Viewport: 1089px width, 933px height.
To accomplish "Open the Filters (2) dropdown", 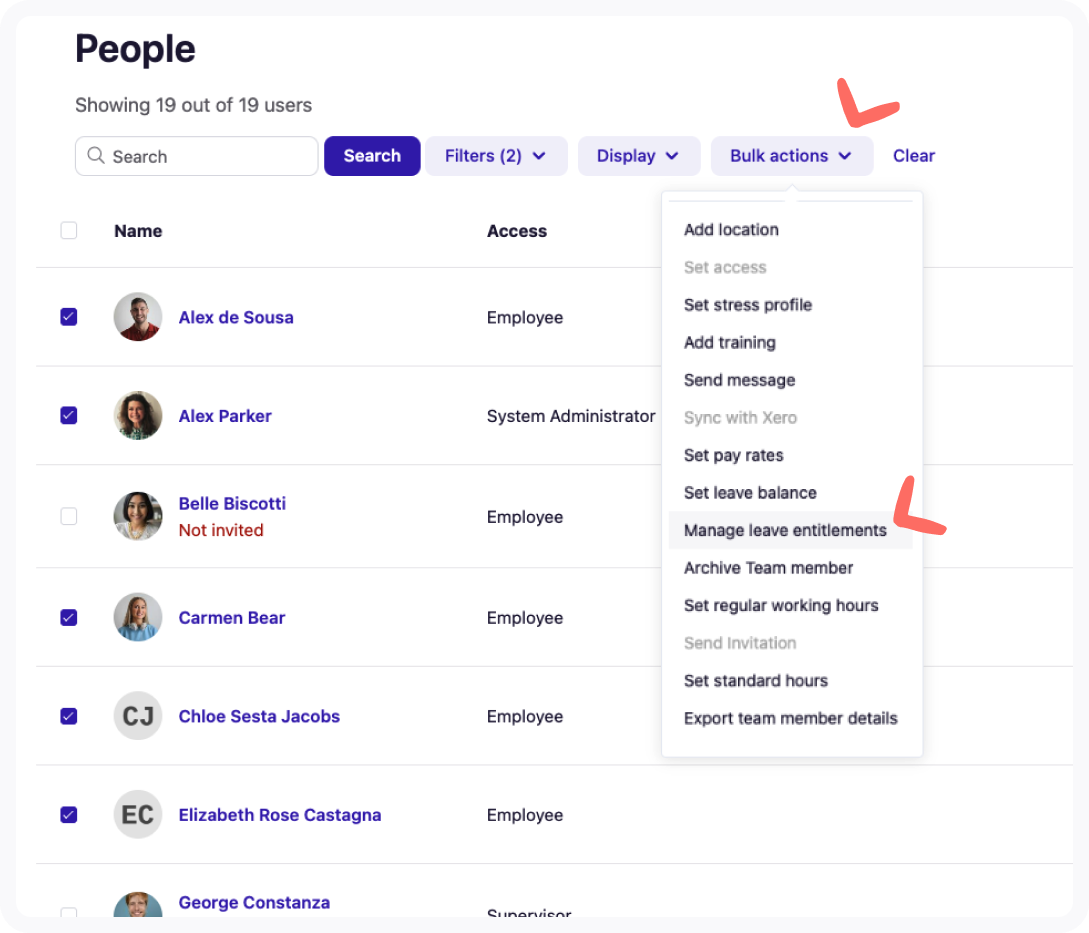I will 496,156.
